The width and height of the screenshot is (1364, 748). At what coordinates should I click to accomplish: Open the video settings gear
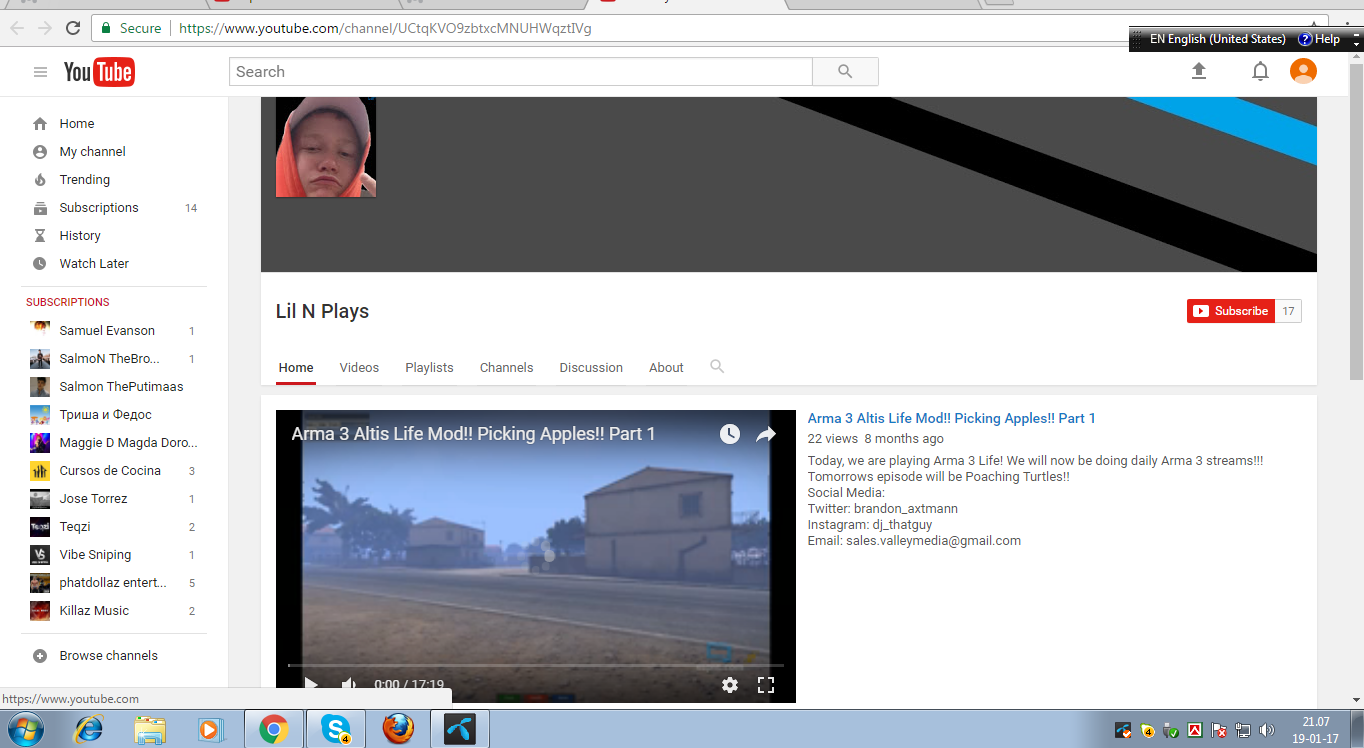coord(730,685)
